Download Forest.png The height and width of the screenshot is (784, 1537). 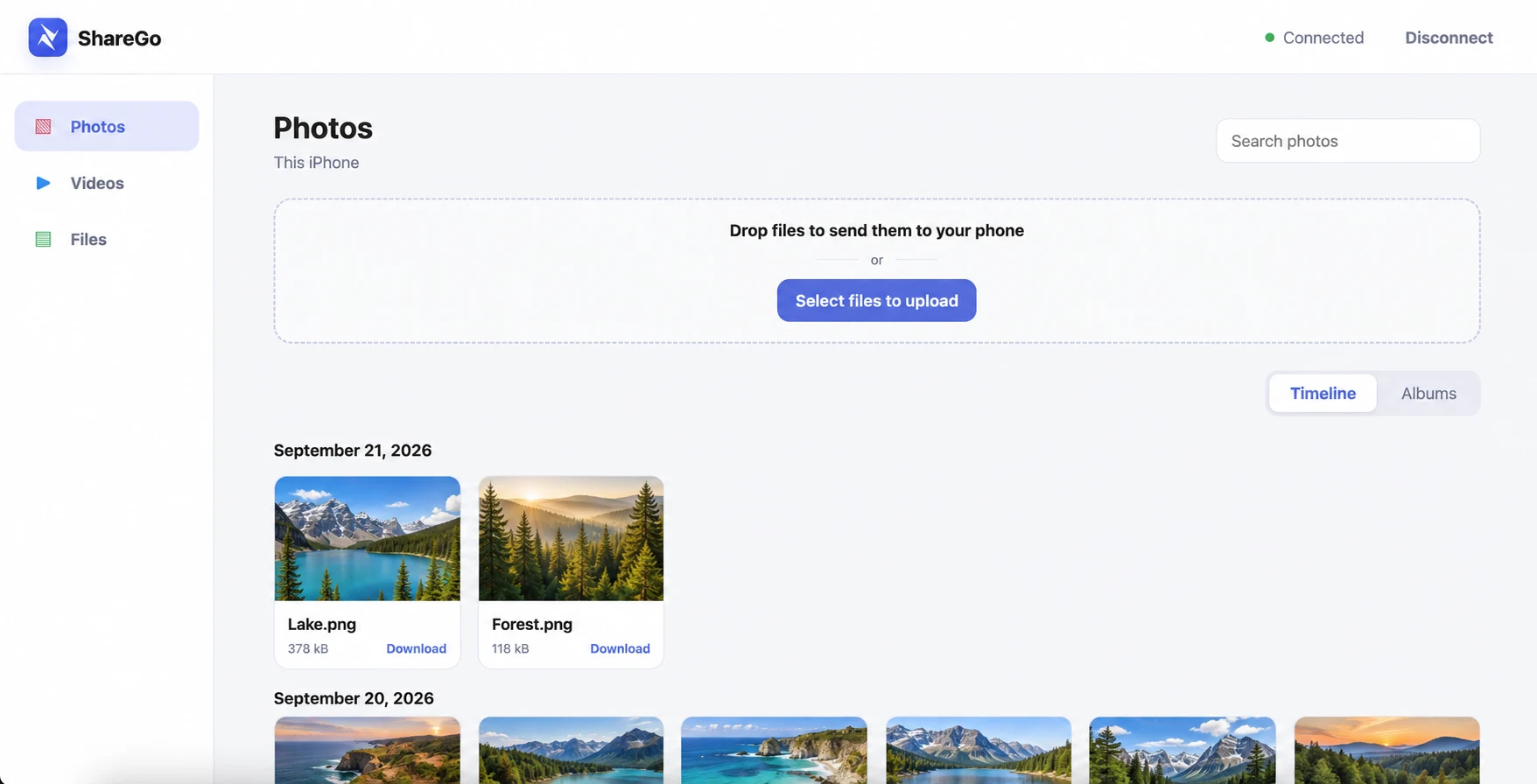pos(620,648)
